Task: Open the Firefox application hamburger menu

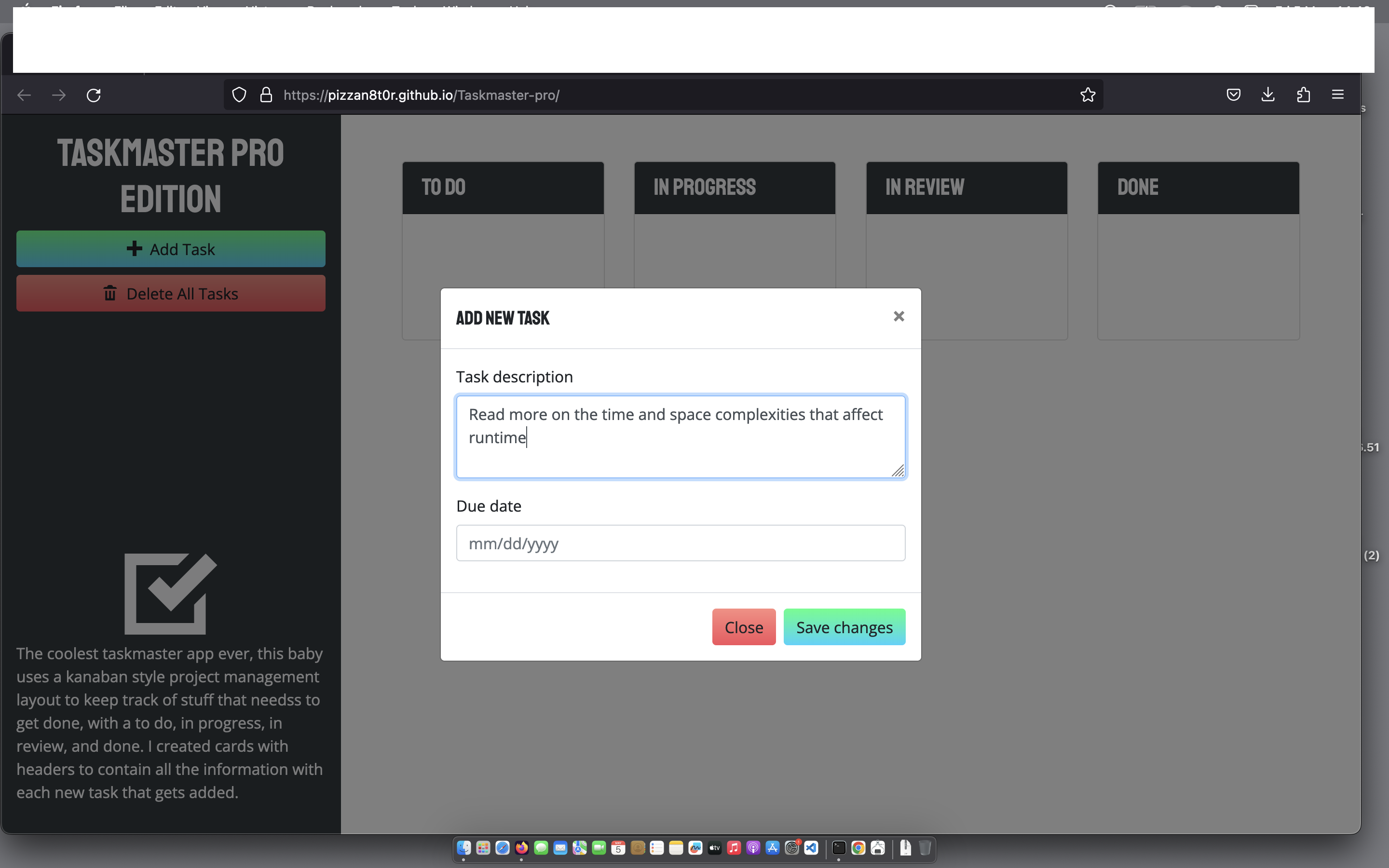Action: point(1338,95)
